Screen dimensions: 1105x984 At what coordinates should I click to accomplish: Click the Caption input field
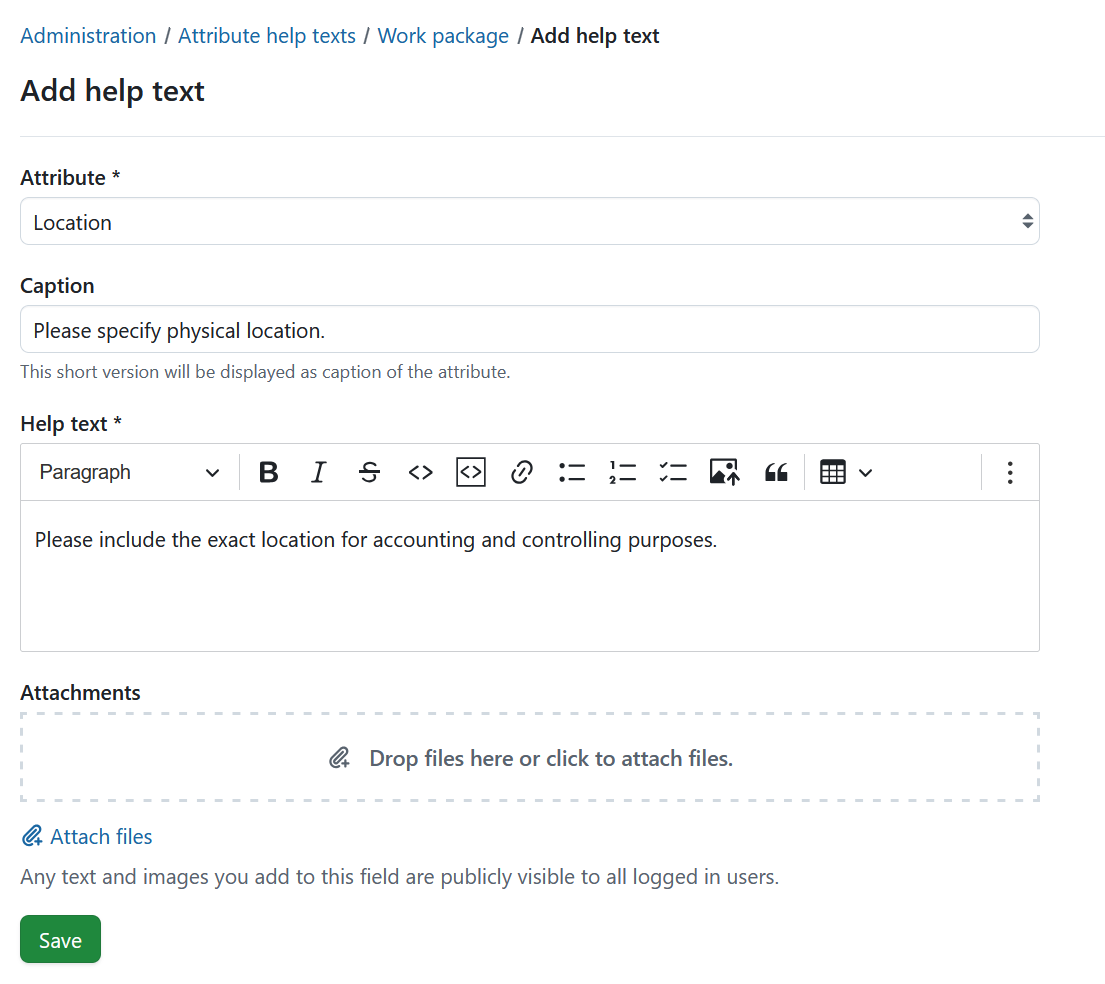pyautogui.click(x=530, y=329)
